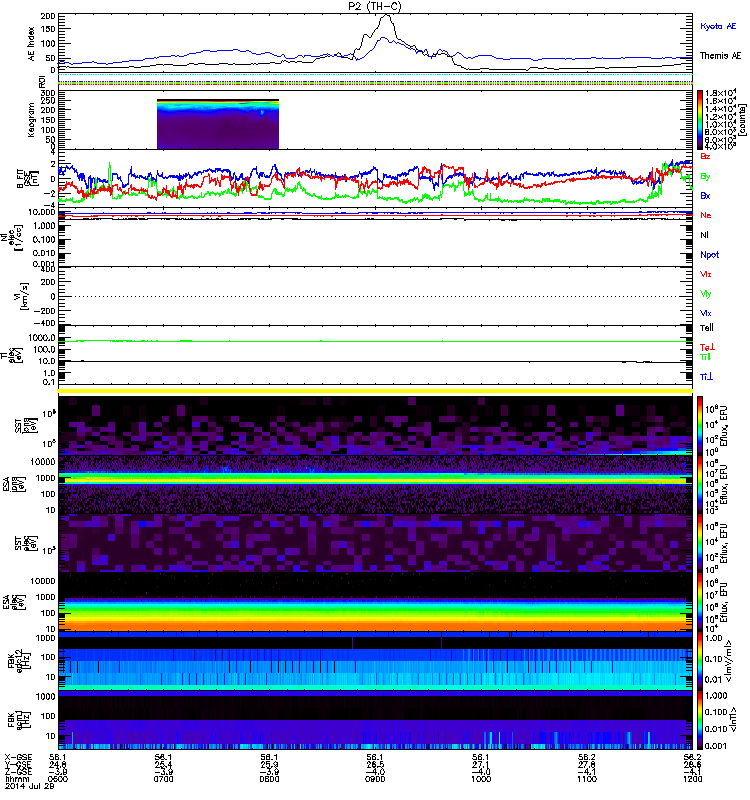The height and width of the screenshot is (800, 750).
Task: Select the blue Kyoto AE legend label
Action: 718,26
